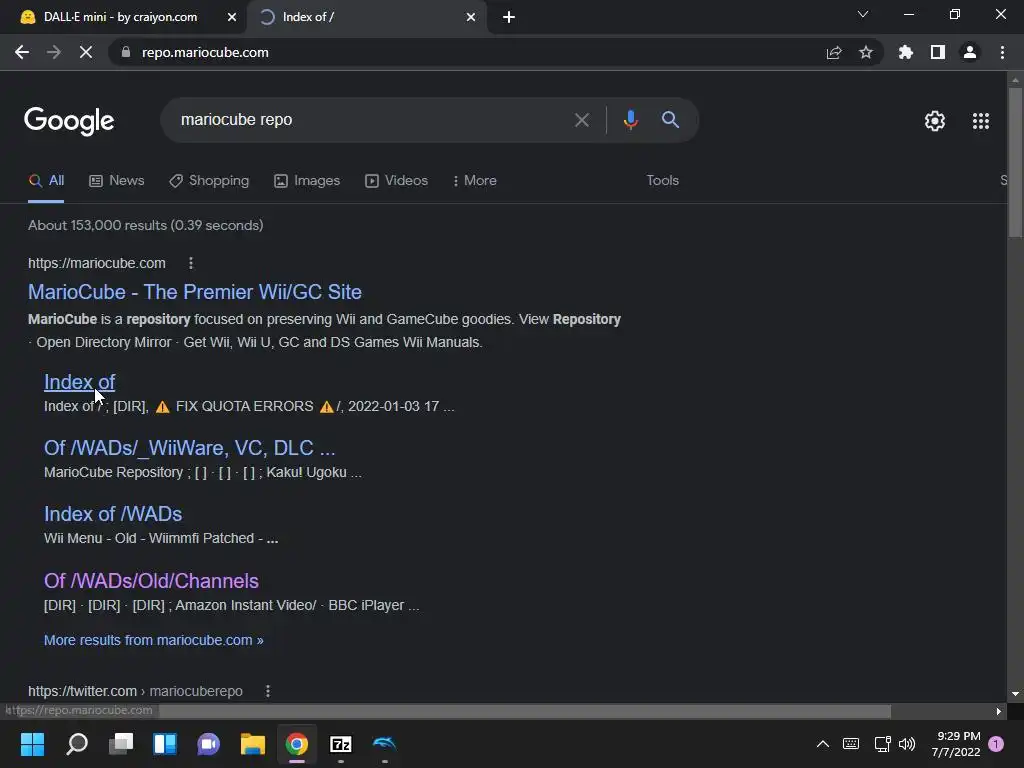Viewport: 1024px width, 768px height.
Task: Open Widgets from the taskbar
Action: [x=165, y=744]
